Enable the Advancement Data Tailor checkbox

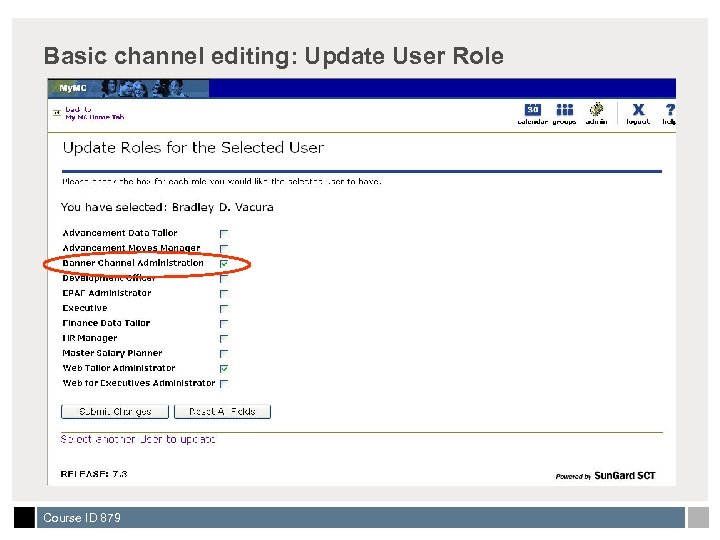[224, 234]
